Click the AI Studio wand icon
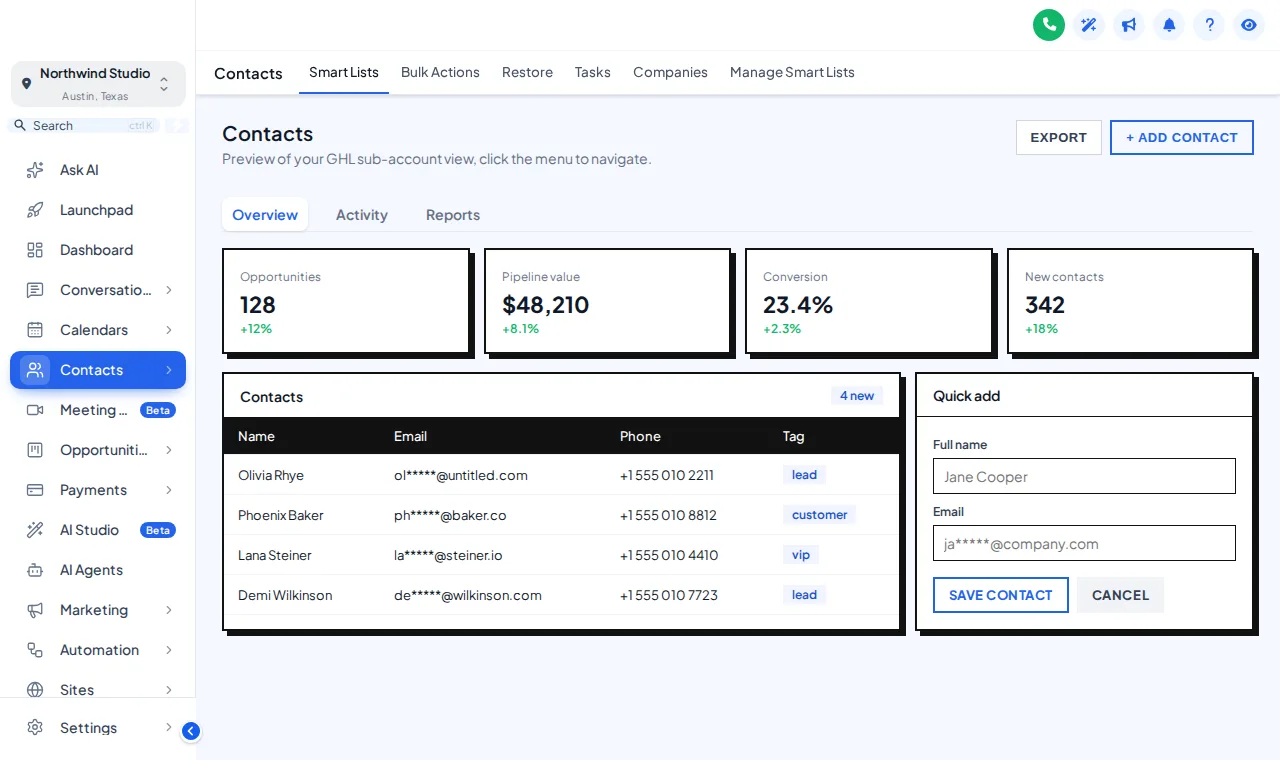This screenshot has height=760, width=1280. tap(35, 530)
